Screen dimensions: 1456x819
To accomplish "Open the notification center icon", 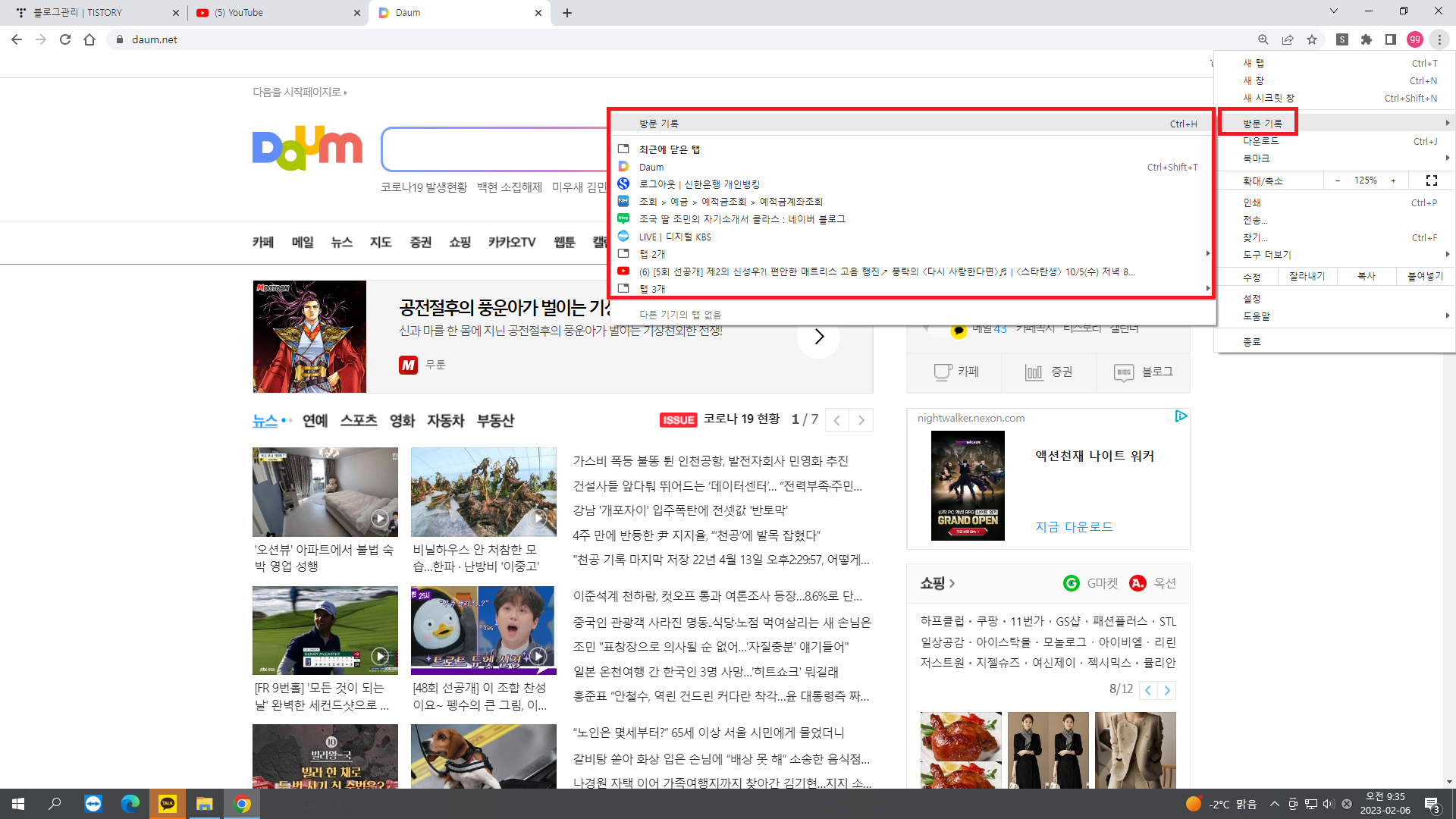I will coord(1432,804).
